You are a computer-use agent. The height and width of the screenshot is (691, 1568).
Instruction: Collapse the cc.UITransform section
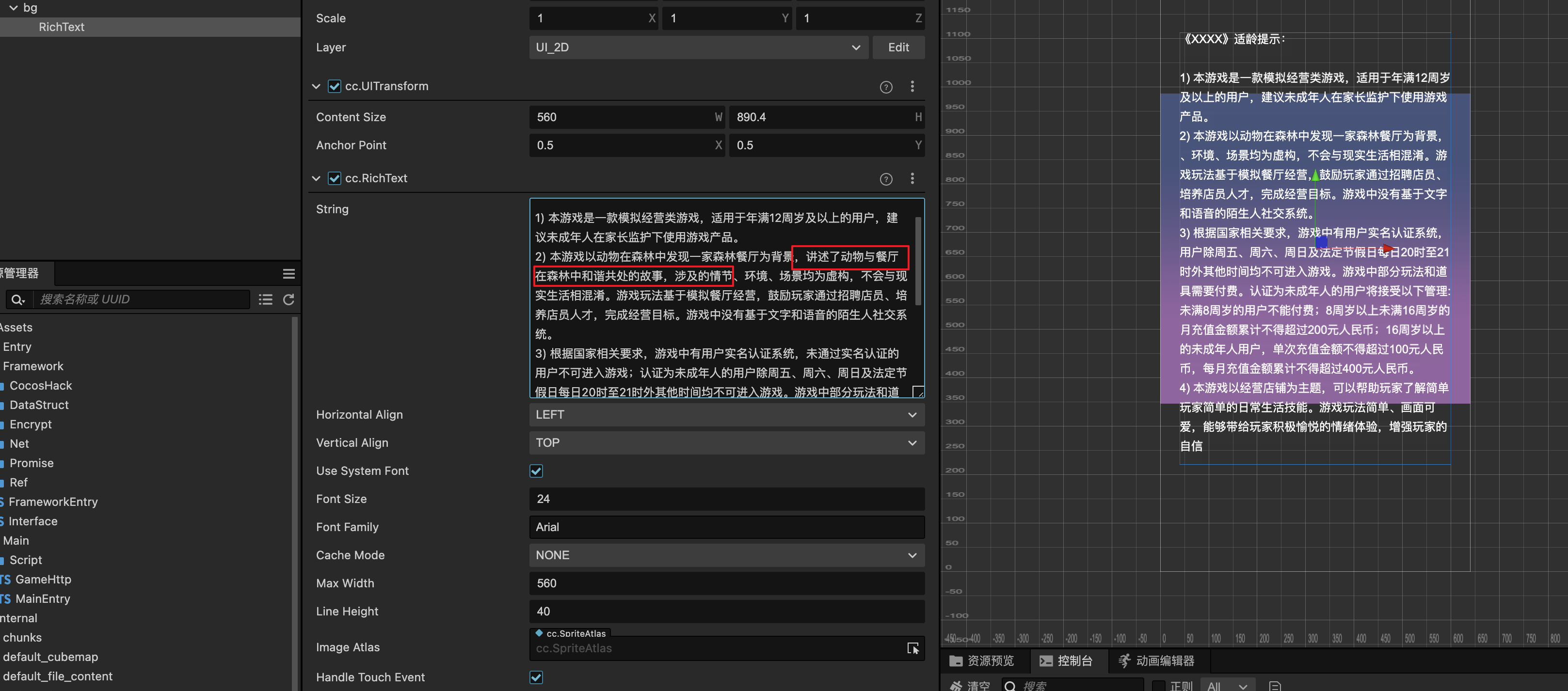pyautogui.click(x=316, y=86)
